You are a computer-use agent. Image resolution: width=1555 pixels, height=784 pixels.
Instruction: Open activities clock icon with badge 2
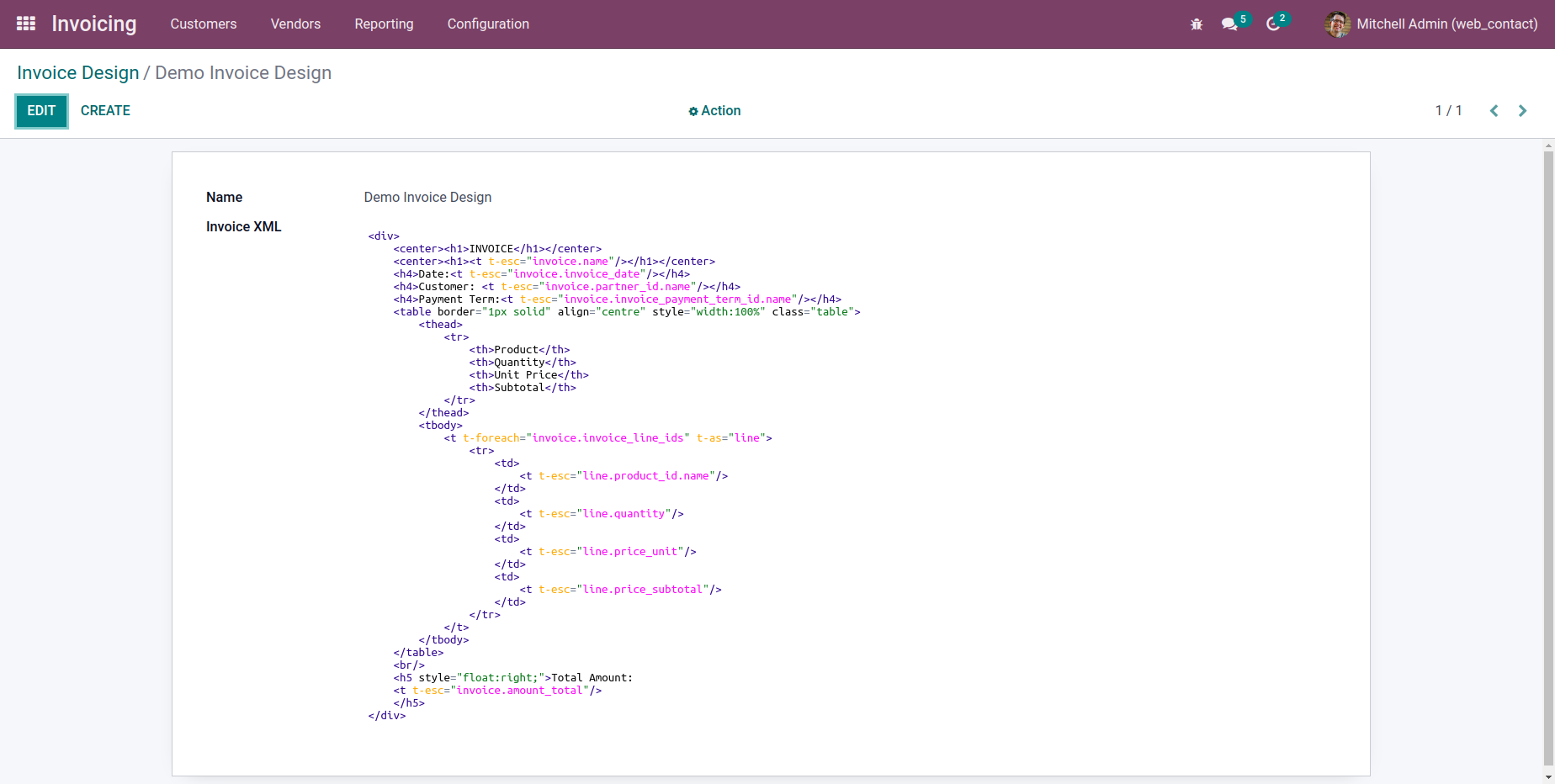1273,24
